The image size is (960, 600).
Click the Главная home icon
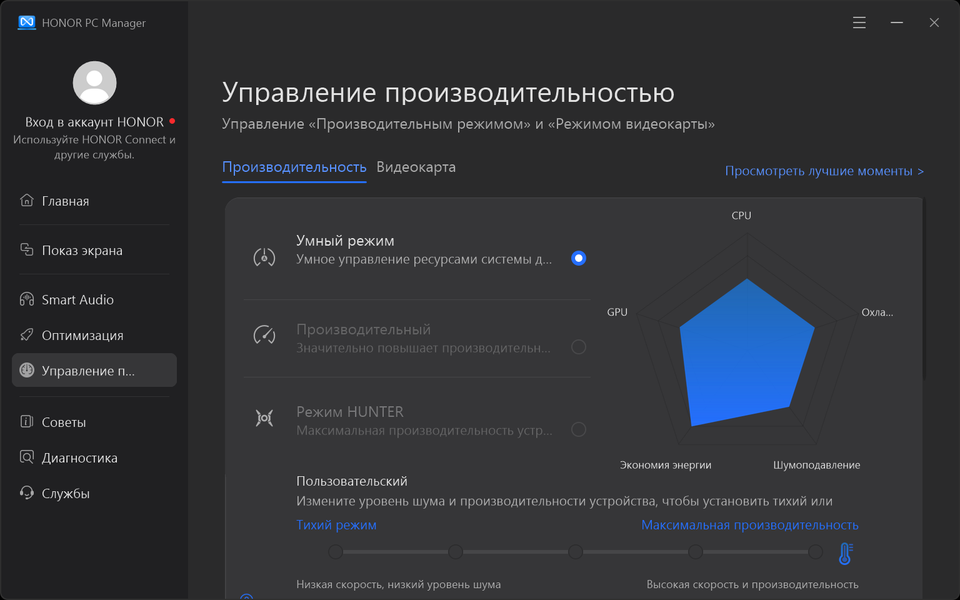point(26,200)
